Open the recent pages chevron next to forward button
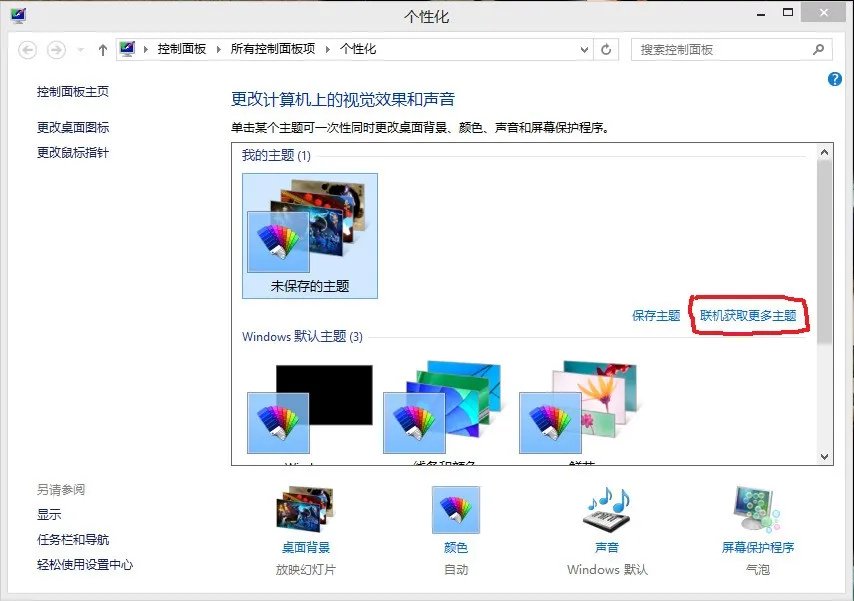Image resolution: width=854 pixels, height=601 pixels. pyautogui.click(x=78, y=48)
